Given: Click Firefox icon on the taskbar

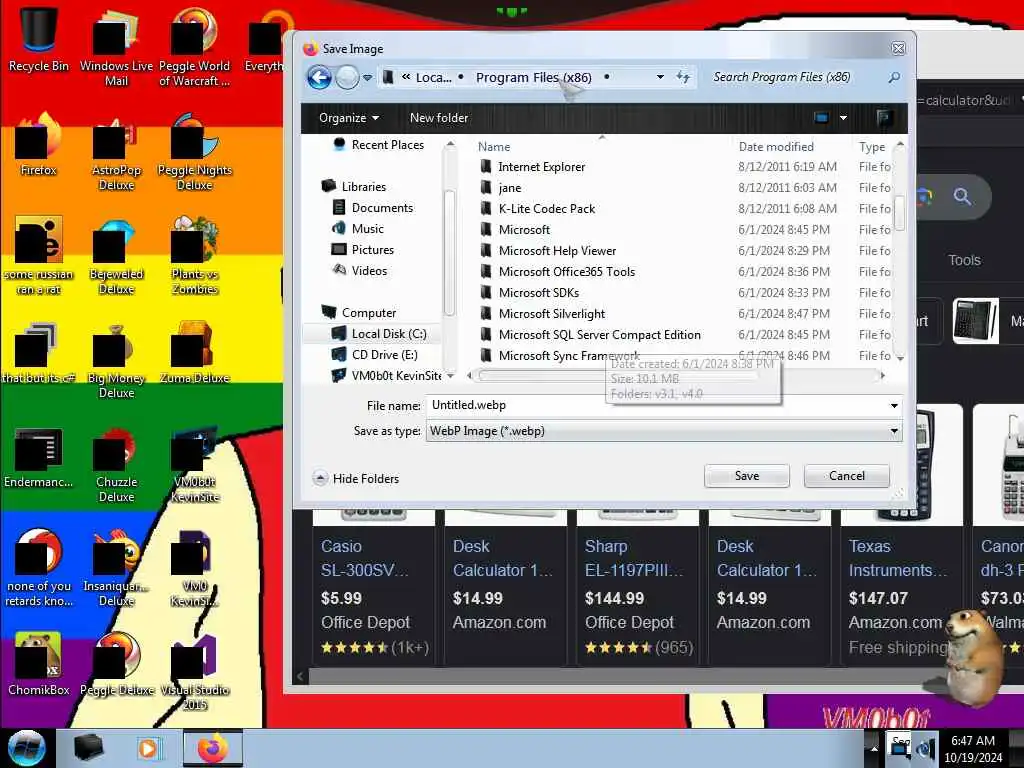Looking at the screenshot, I should 212,748.
